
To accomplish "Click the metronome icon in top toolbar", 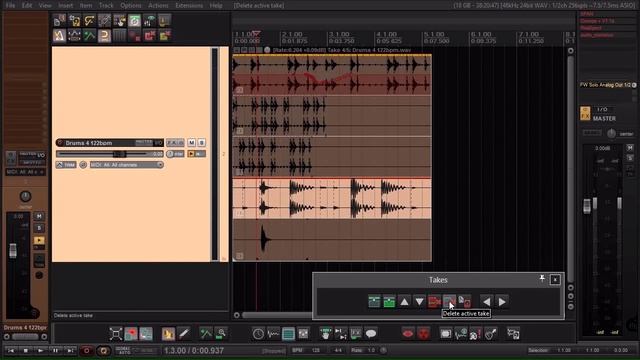I will [59, 36].
